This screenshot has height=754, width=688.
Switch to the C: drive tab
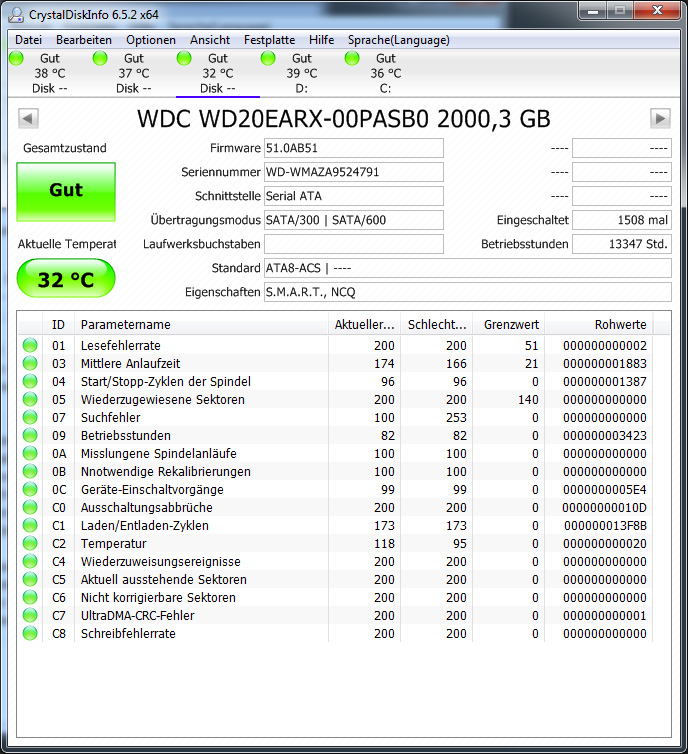click(x=386, y=73)
